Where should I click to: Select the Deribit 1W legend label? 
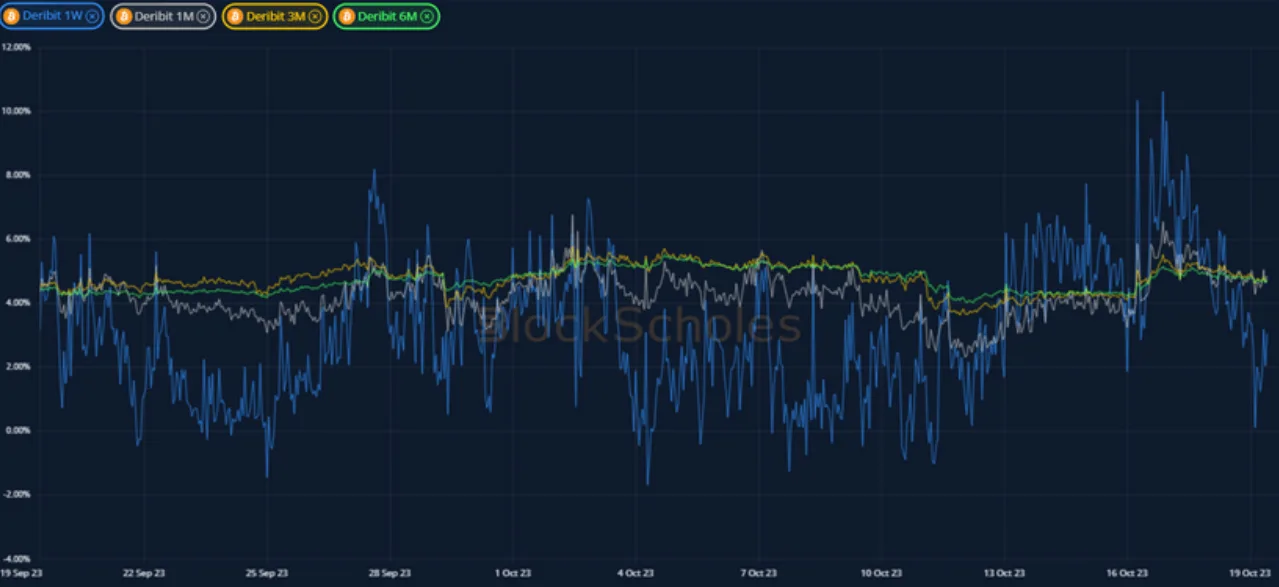[53, 16]
